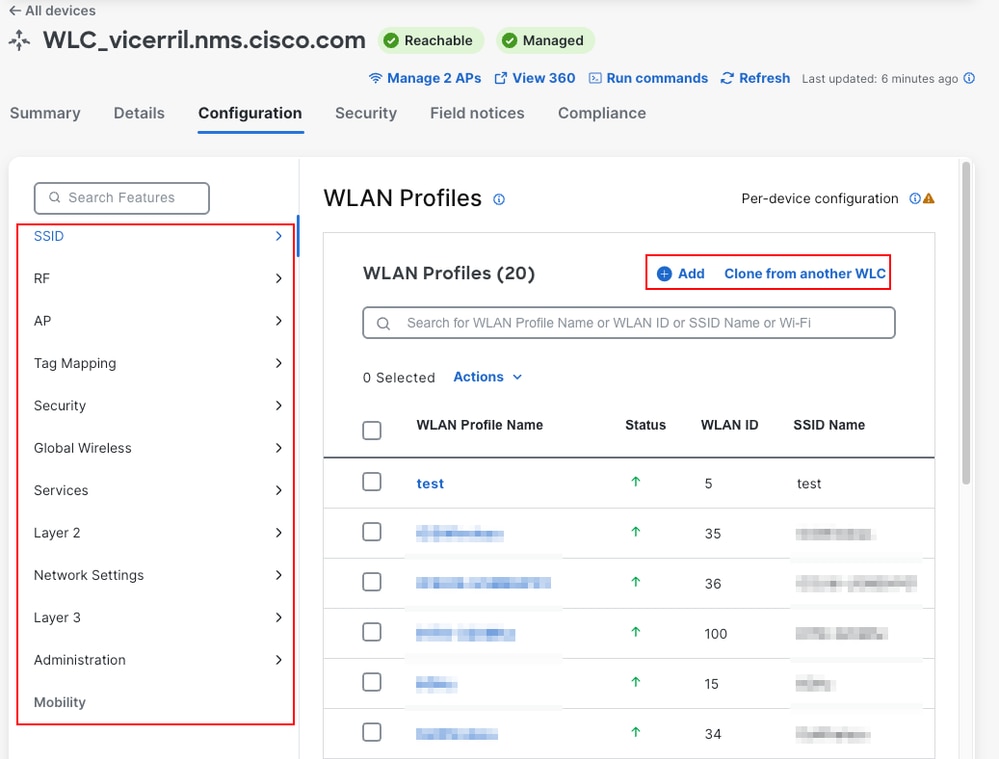Switch to the Details tab
The image size is (999, 759).
point(139,113)
